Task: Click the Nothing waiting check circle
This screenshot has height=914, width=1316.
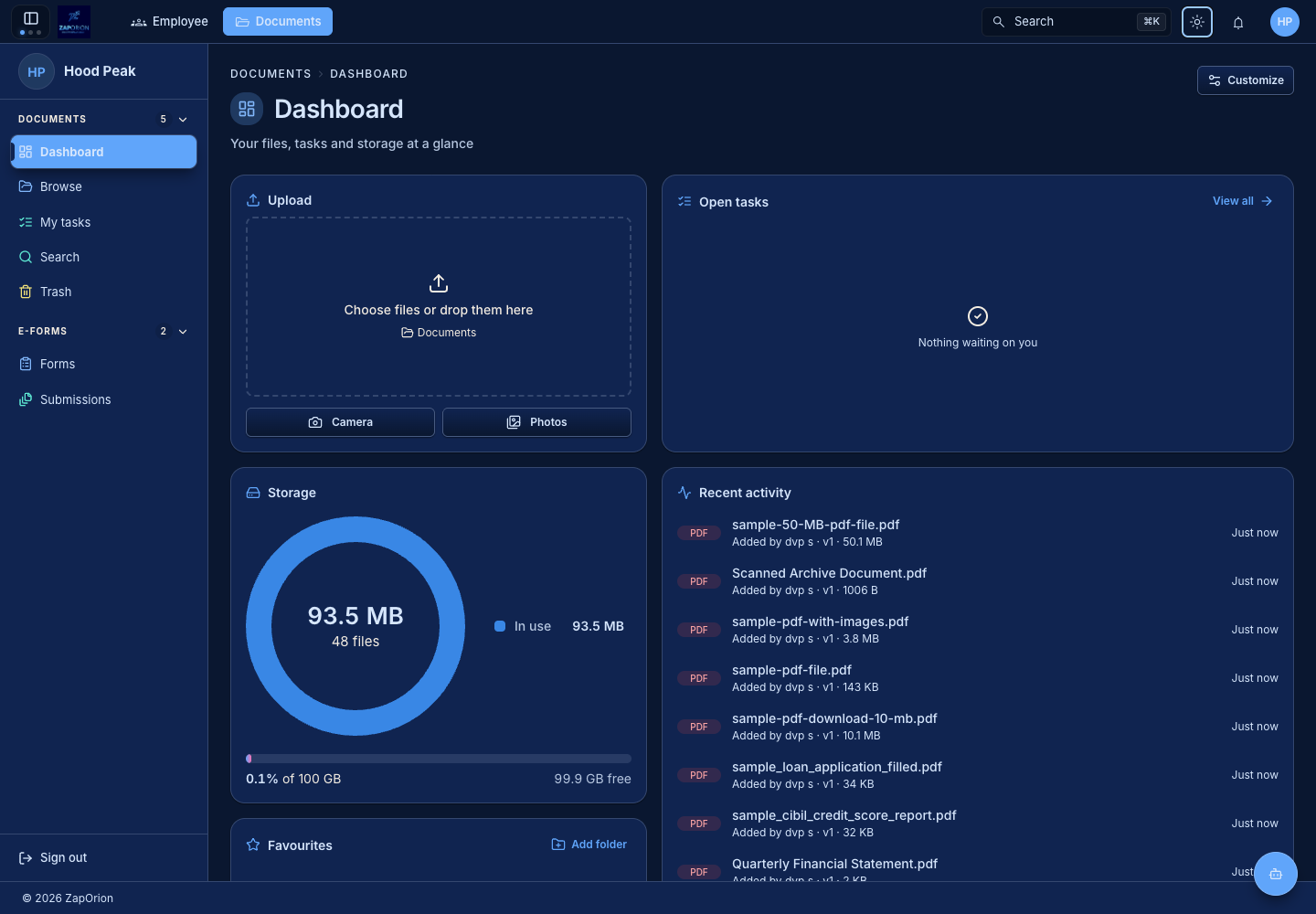Action: 978,316
